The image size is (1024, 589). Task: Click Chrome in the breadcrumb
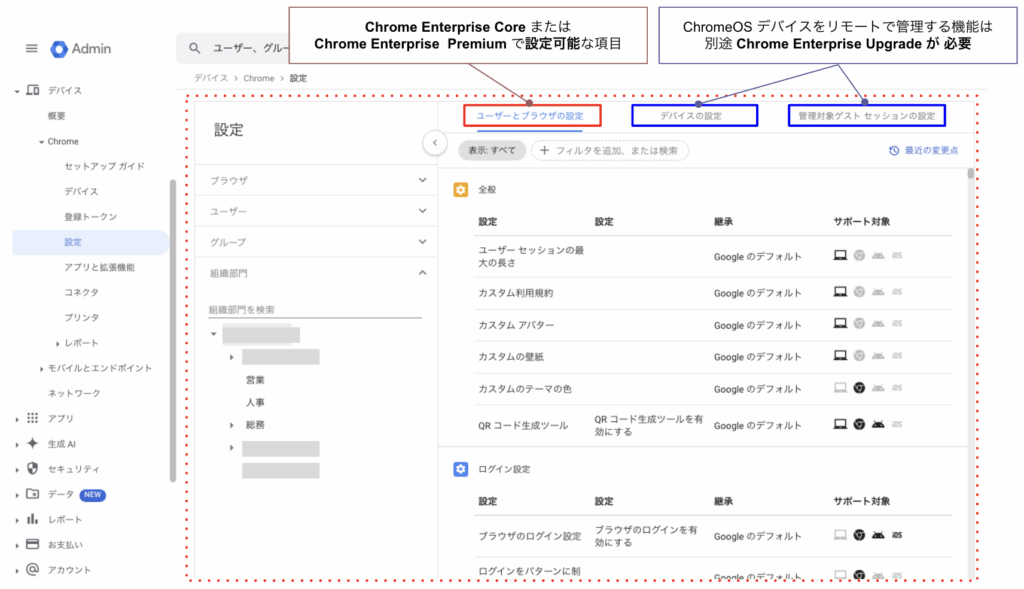(x=259, y=78)
